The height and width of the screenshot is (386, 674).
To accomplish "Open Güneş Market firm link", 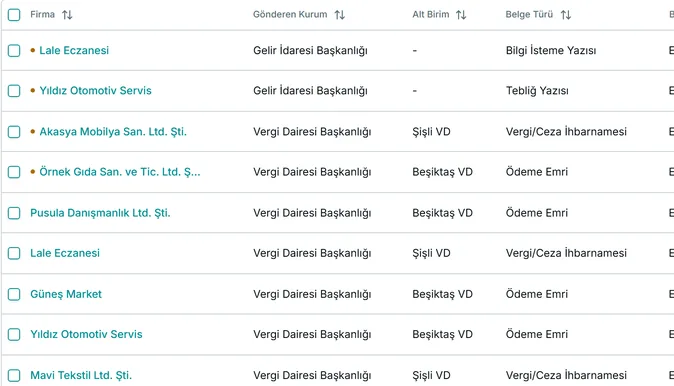I will [66, 294].
